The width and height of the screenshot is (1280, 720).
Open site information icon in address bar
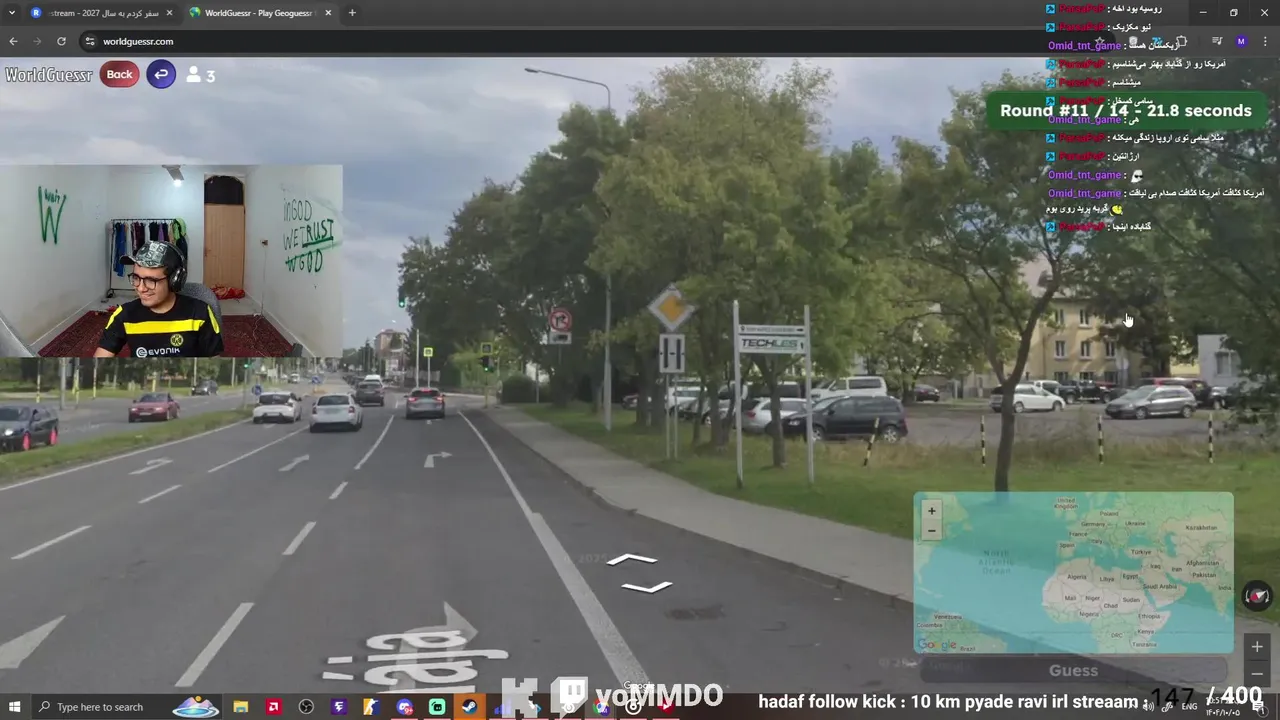tap(90, 41)
